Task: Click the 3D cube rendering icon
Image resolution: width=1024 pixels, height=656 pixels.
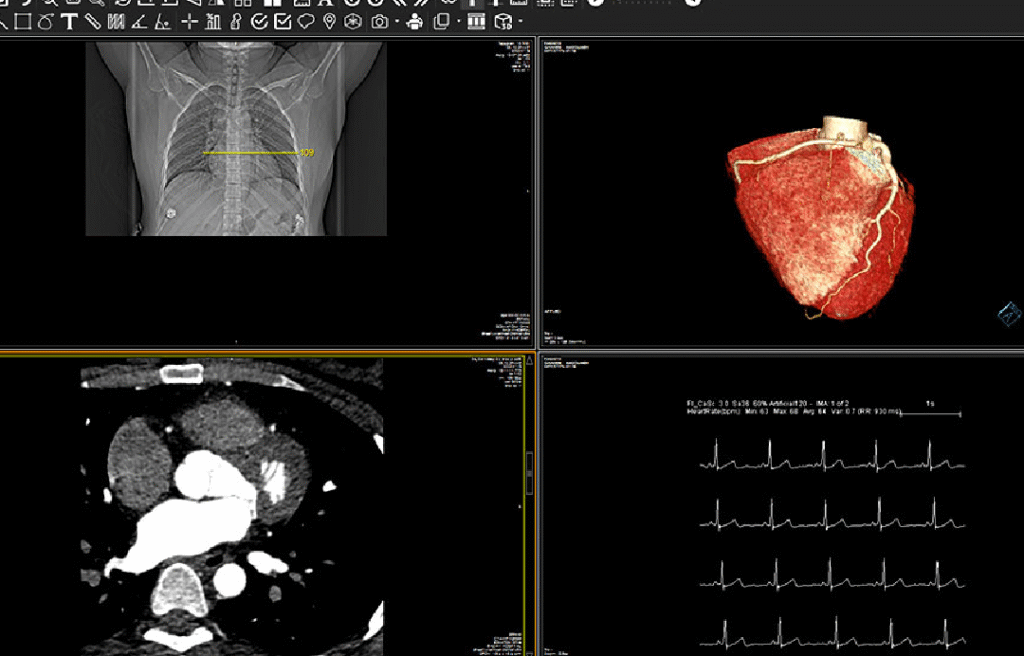Action: coord(503,22)
